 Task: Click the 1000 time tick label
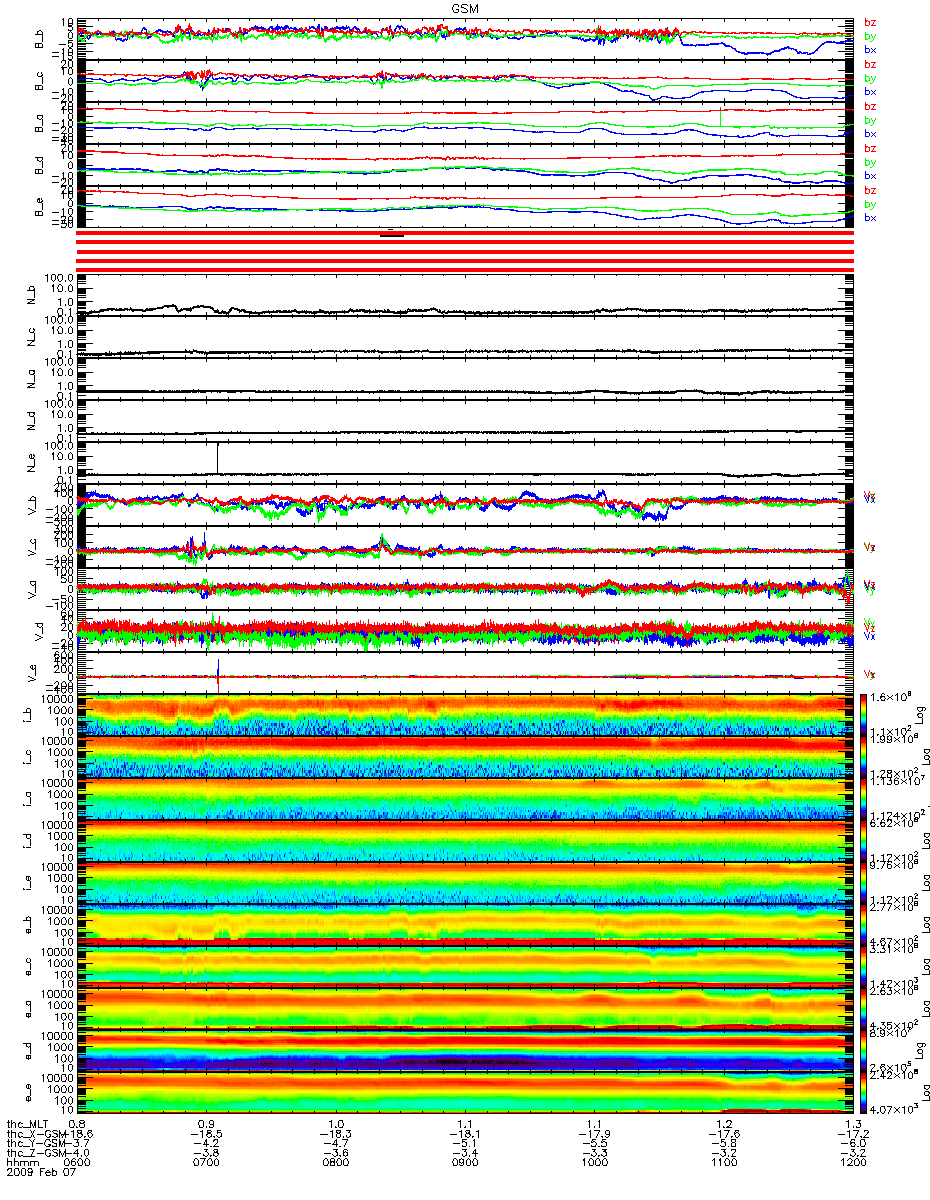tap(594, 1164)
